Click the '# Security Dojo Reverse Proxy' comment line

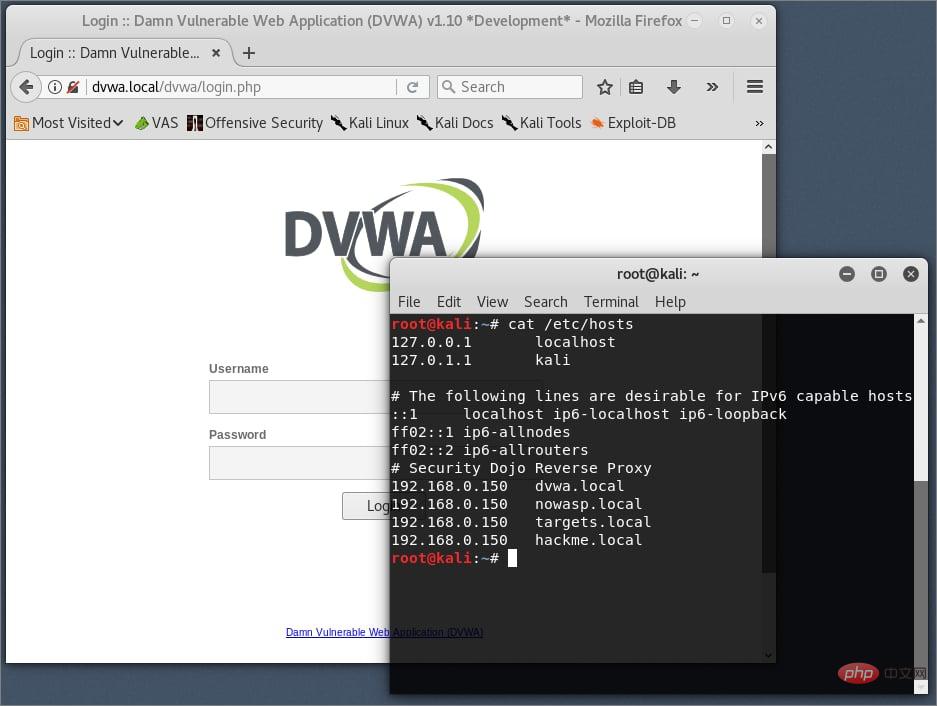point(521,469)
